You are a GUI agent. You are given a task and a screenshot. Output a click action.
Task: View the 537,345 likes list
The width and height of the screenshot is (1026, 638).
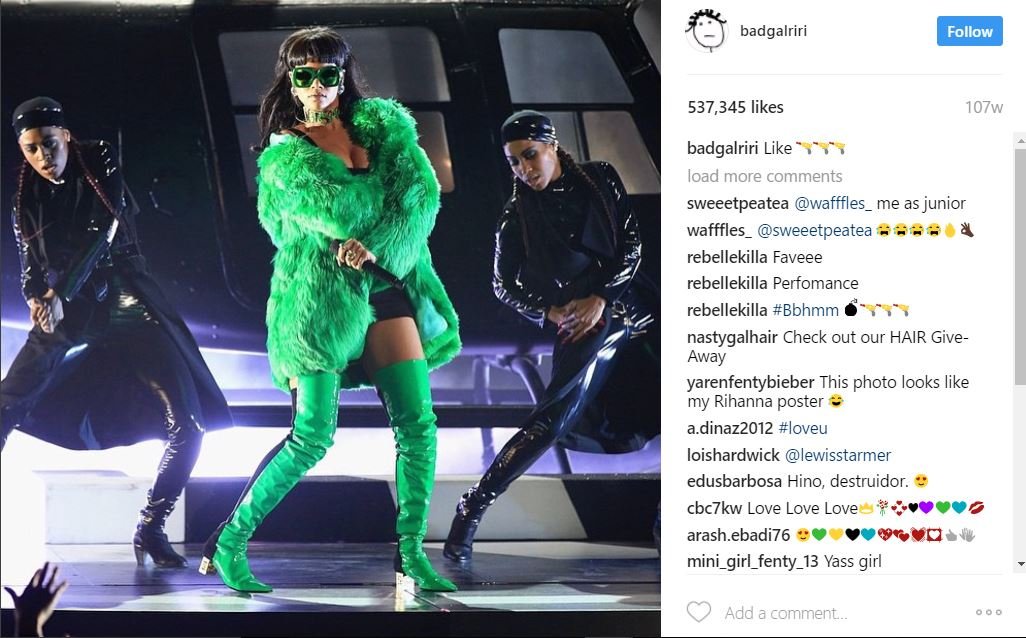point(735,107)
